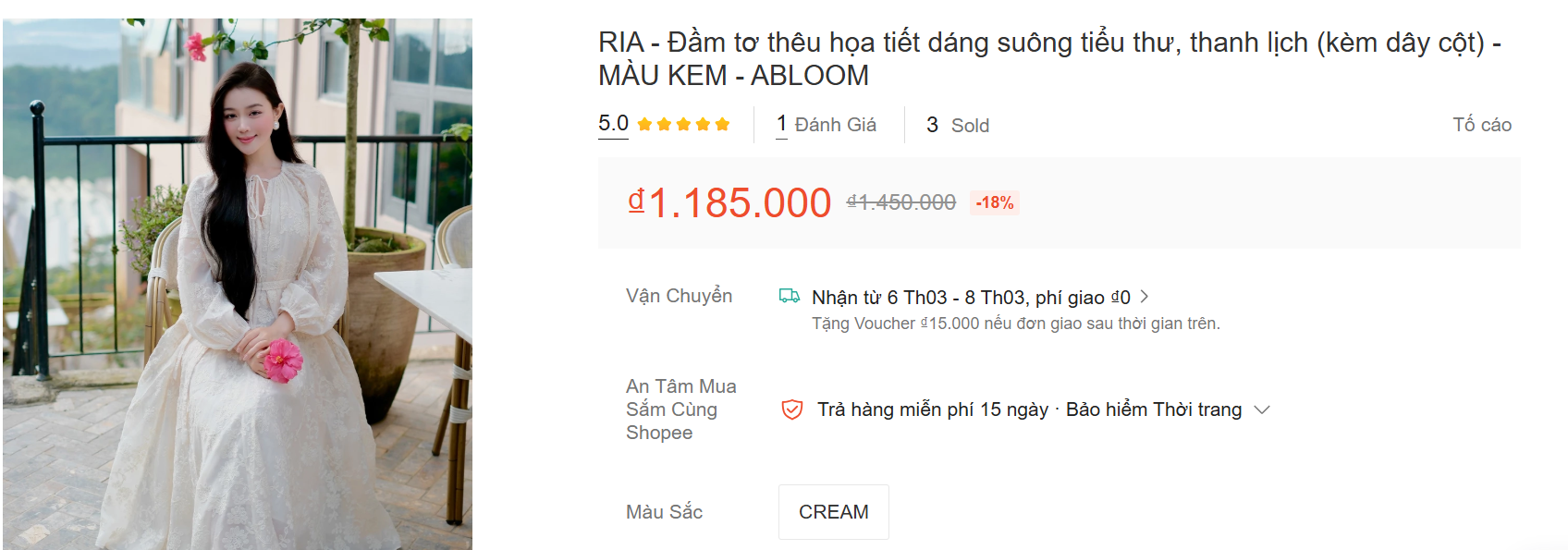Screen dimensions: 1568x550
Task: Click the shipping truck icon
Action: (x=789, y=296)
